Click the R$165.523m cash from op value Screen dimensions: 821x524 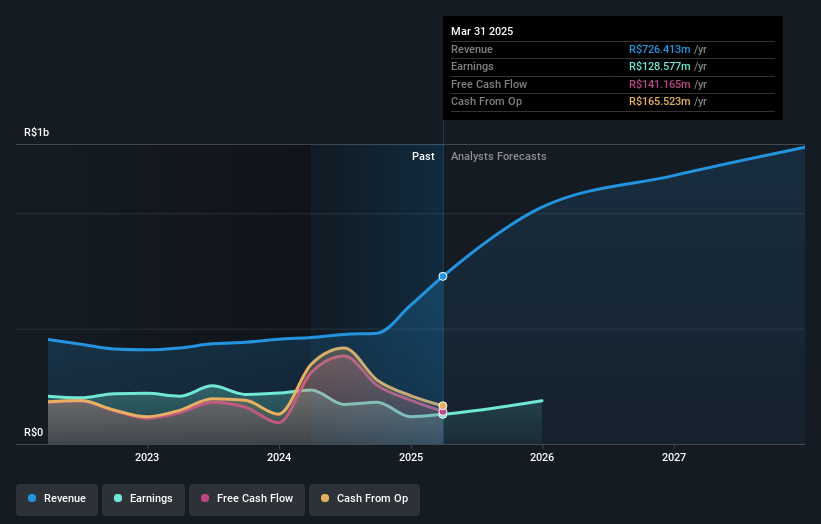click(660, 102)
